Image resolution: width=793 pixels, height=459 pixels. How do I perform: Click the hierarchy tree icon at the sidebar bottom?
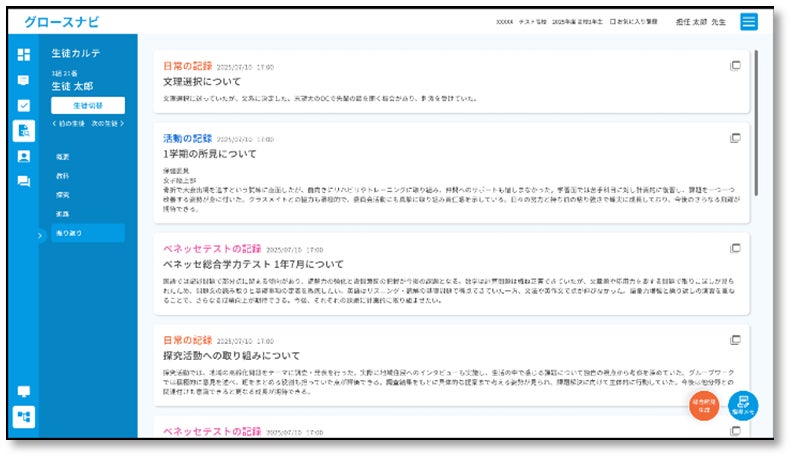click(24, 417)
